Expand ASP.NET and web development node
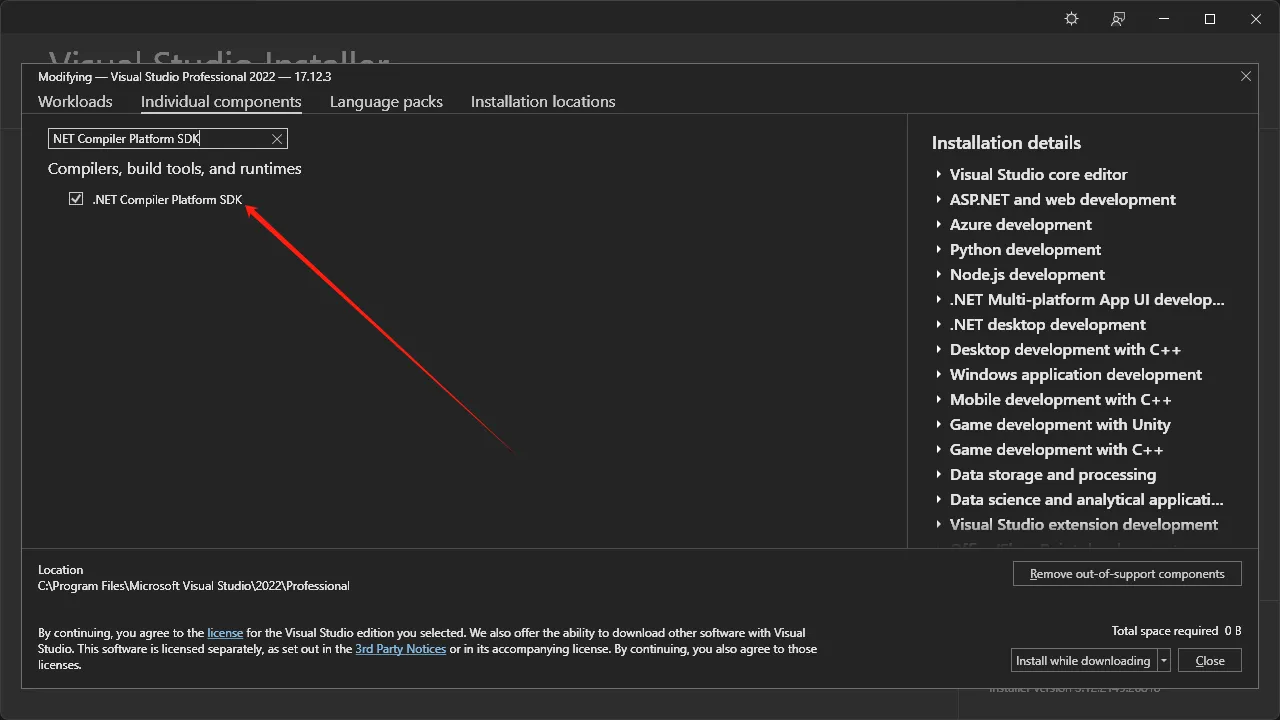 [939, 200]
